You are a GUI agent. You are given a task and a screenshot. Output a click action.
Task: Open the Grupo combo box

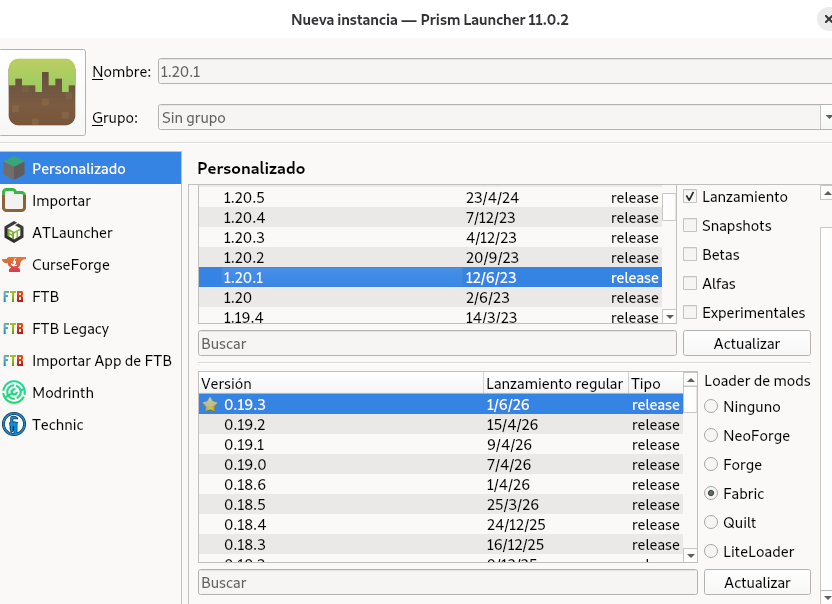point(495,117)
